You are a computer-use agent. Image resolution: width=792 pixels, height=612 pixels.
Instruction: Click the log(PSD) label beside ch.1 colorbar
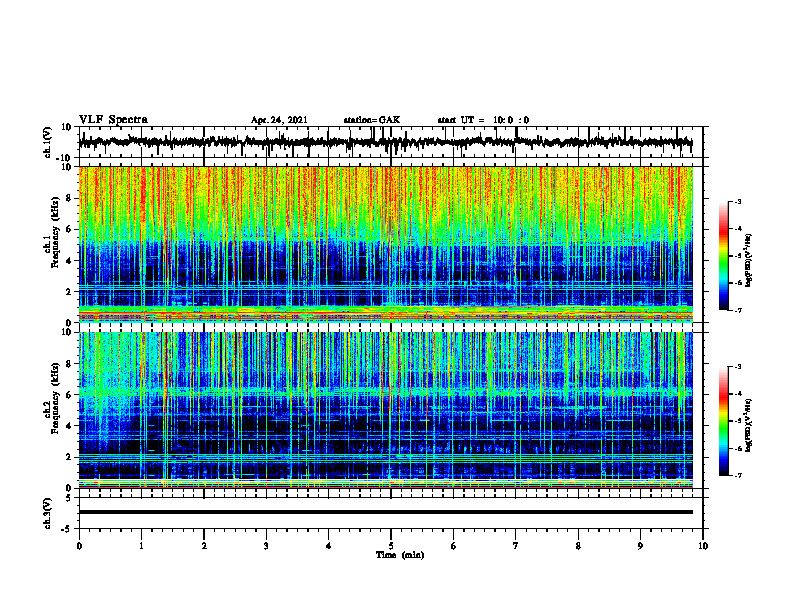coord(748,261)
